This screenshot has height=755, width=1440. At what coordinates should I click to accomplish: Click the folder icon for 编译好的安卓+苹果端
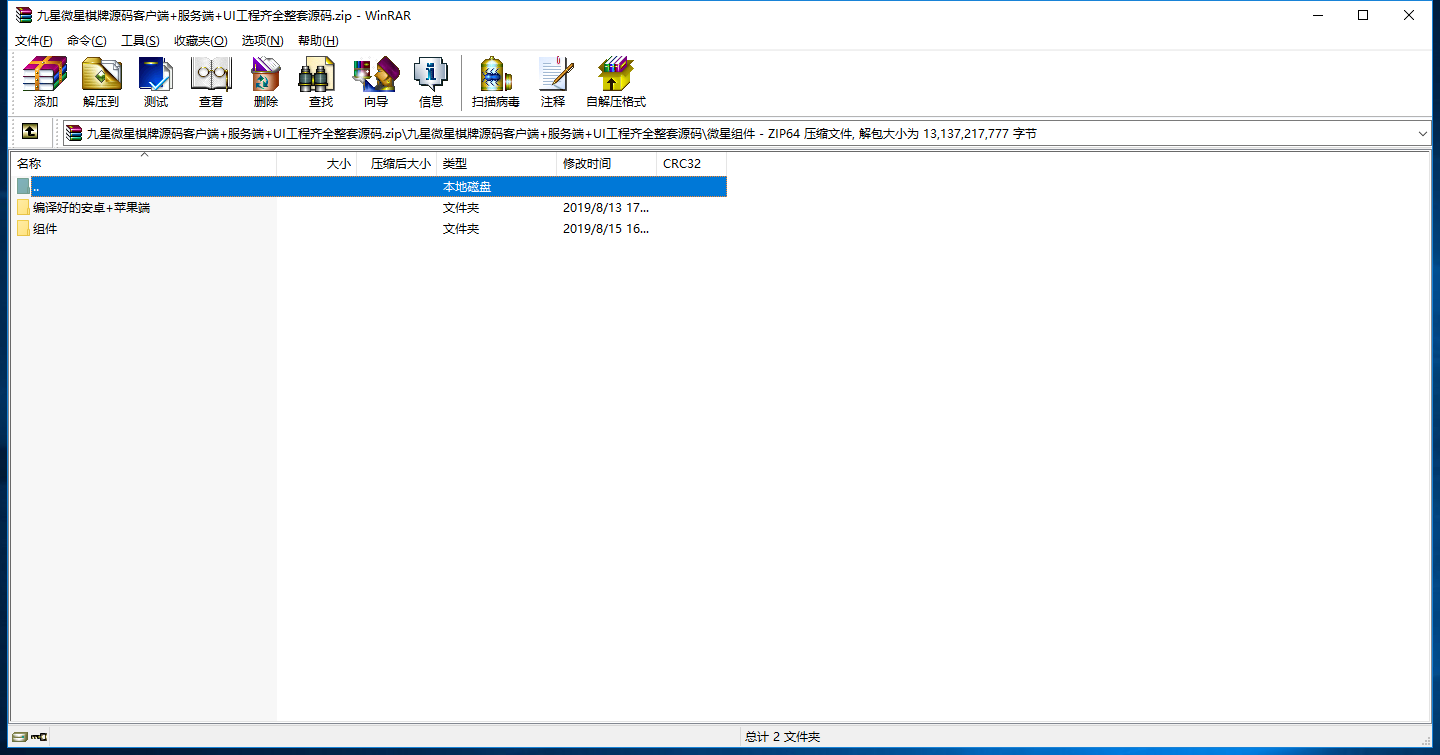pos(23,208)
